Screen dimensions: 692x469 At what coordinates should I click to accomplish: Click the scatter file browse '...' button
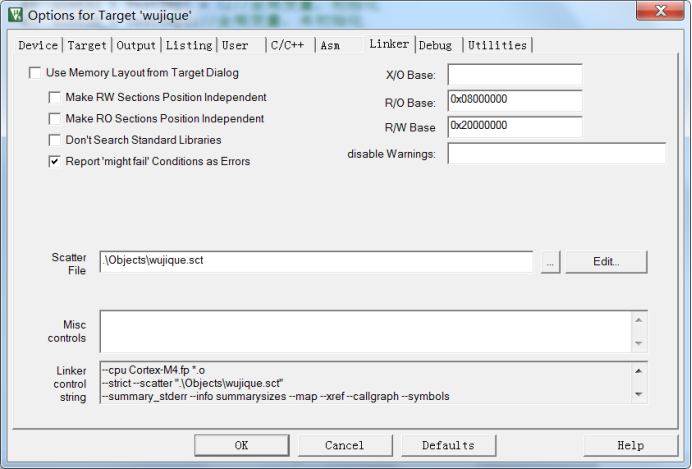click(x=550, y=263)
